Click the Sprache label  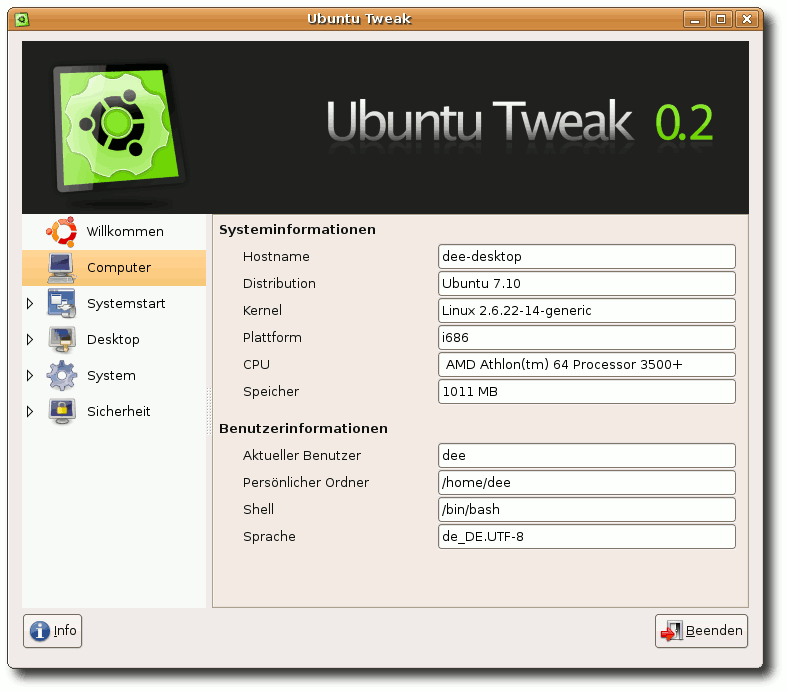(x=269, y=537)
